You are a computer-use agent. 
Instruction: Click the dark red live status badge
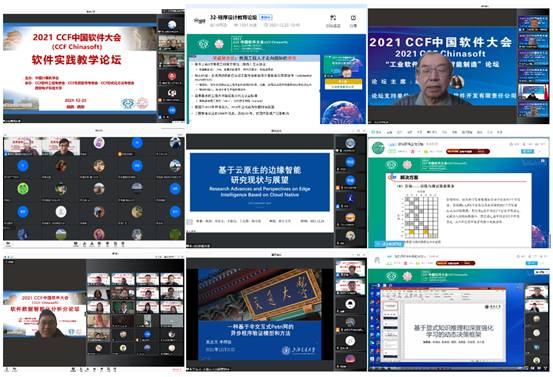tap(468, 151)
